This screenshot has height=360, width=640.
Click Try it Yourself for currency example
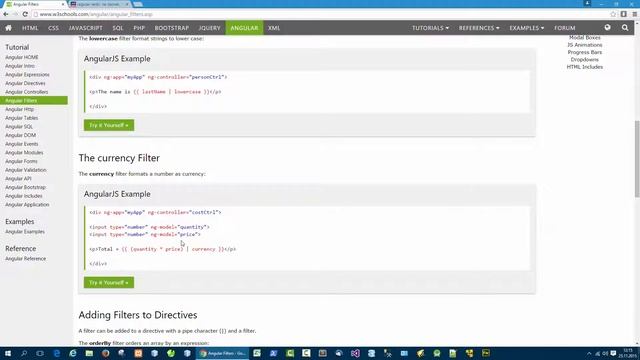[109, 282]
